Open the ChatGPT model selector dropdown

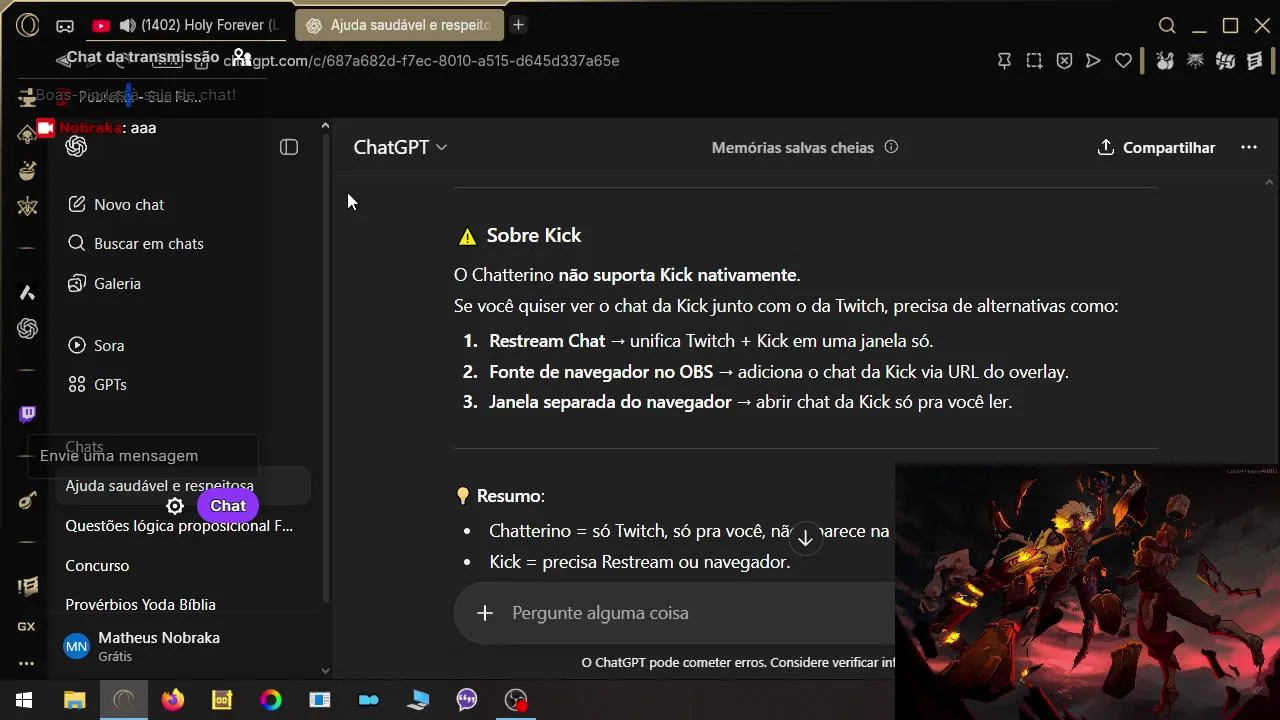tap(400, 147)
